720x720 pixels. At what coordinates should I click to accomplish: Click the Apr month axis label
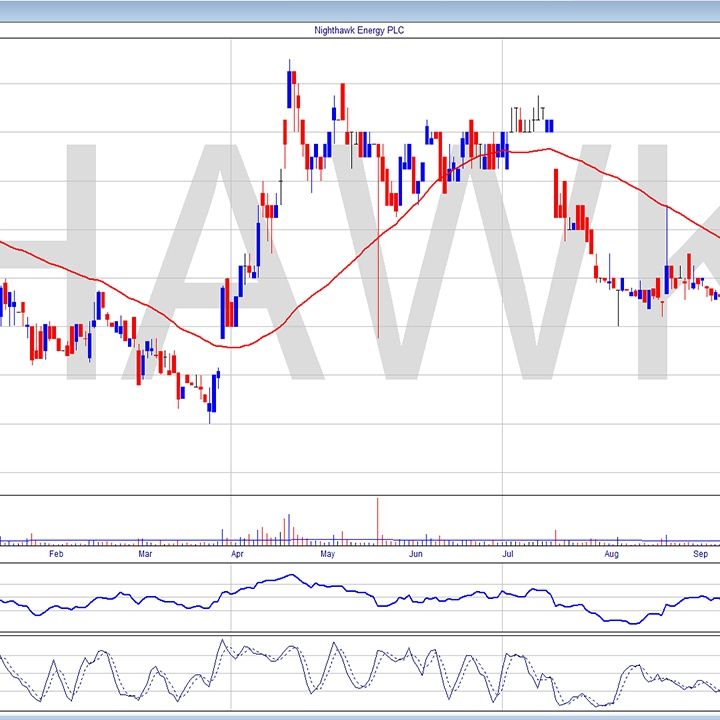click(x=237, y=553)
